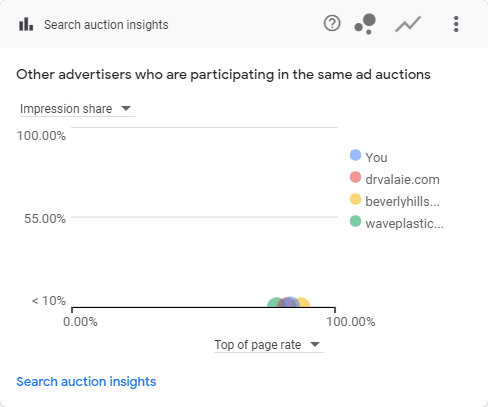Viewport: 488px width, 407px height.
Task: Open the Impression share dropdown
Action: [x=77, y=109]
